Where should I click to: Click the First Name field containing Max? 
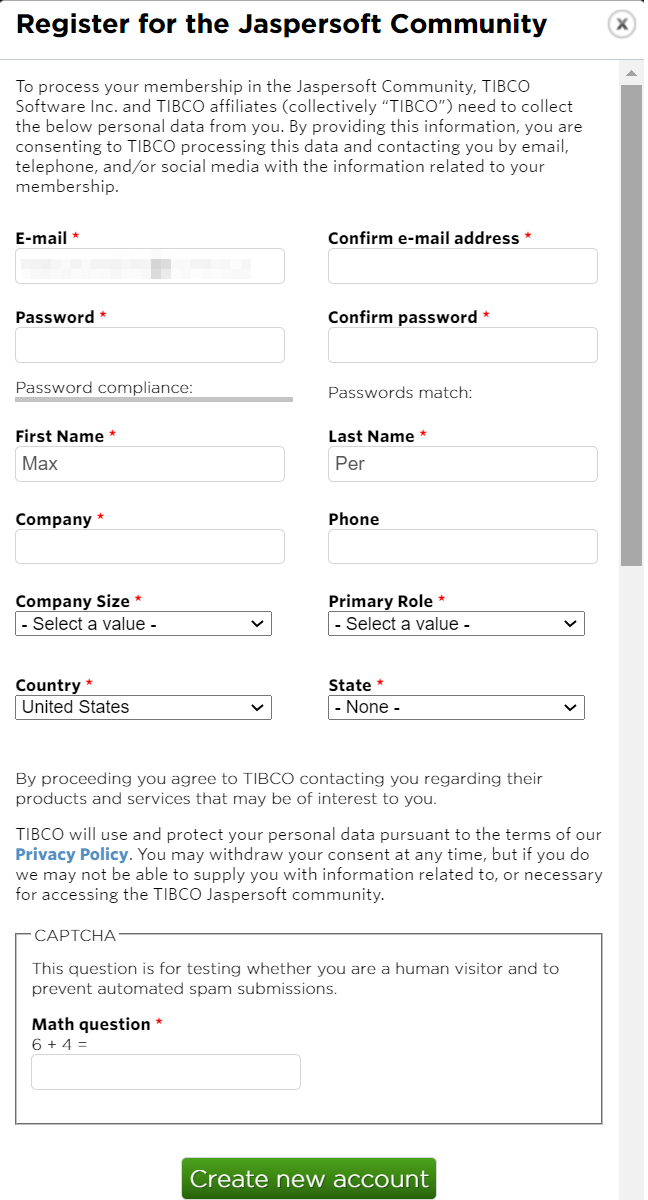click(150, 464)
